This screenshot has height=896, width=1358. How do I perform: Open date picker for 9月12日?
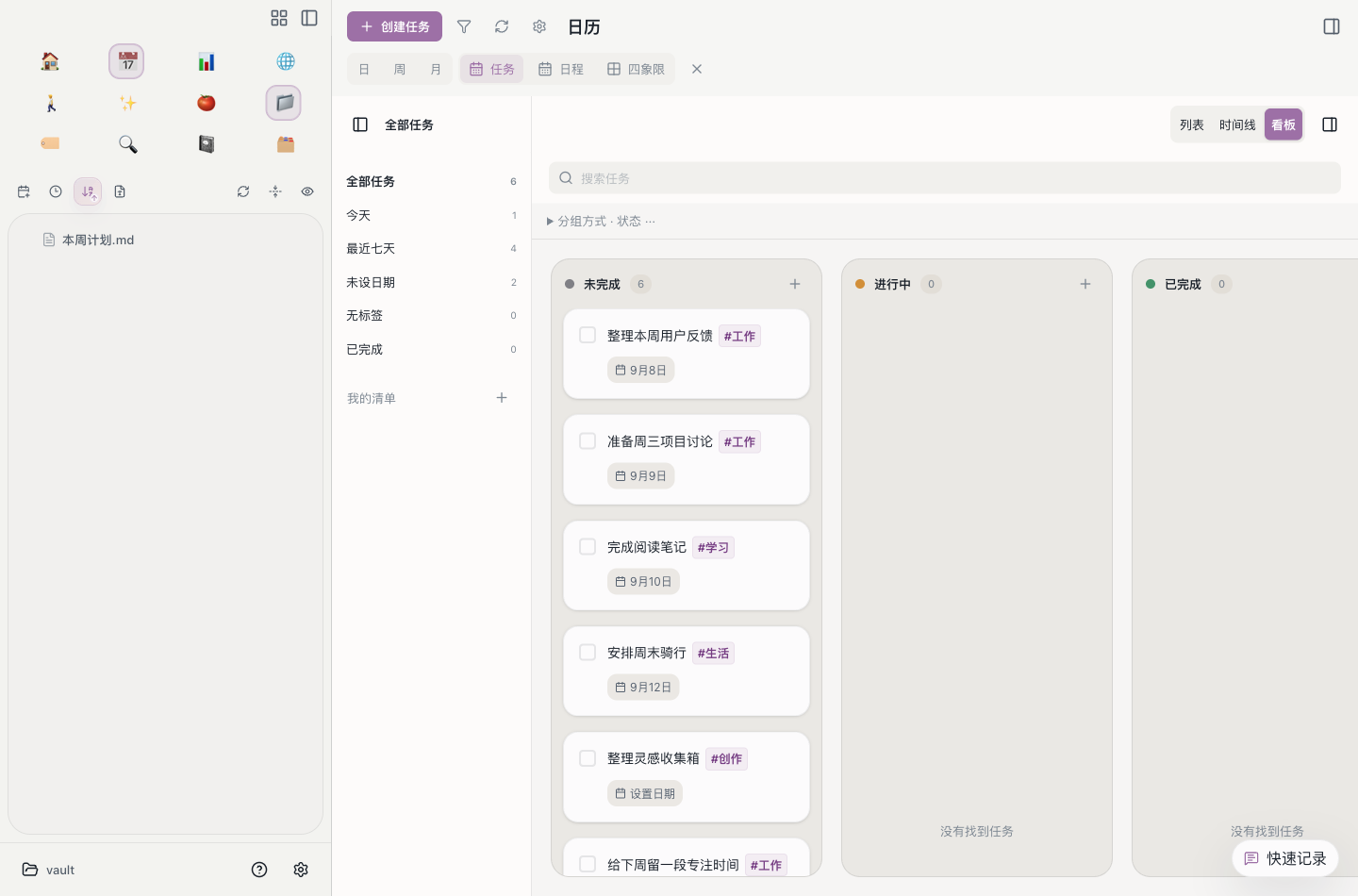point(643,688)
